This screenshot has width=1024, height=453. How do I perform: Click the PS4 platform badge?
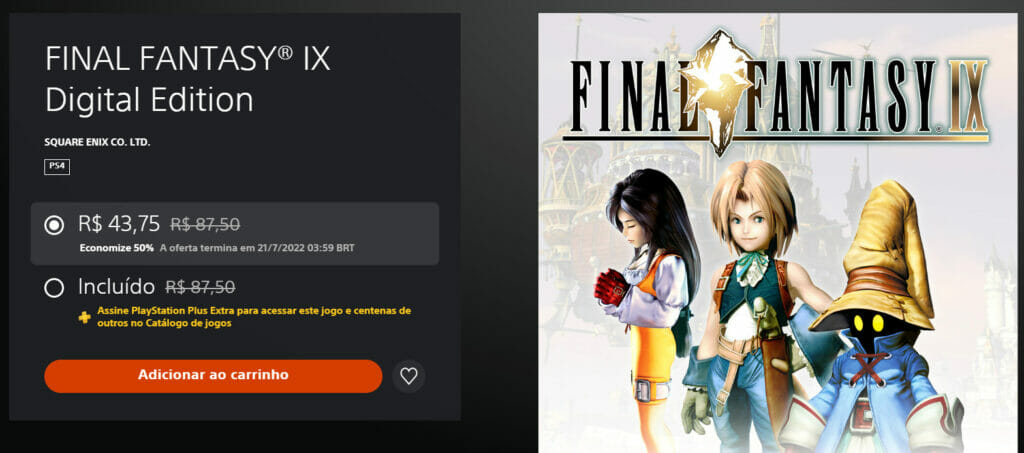click(x=57, y=167)
